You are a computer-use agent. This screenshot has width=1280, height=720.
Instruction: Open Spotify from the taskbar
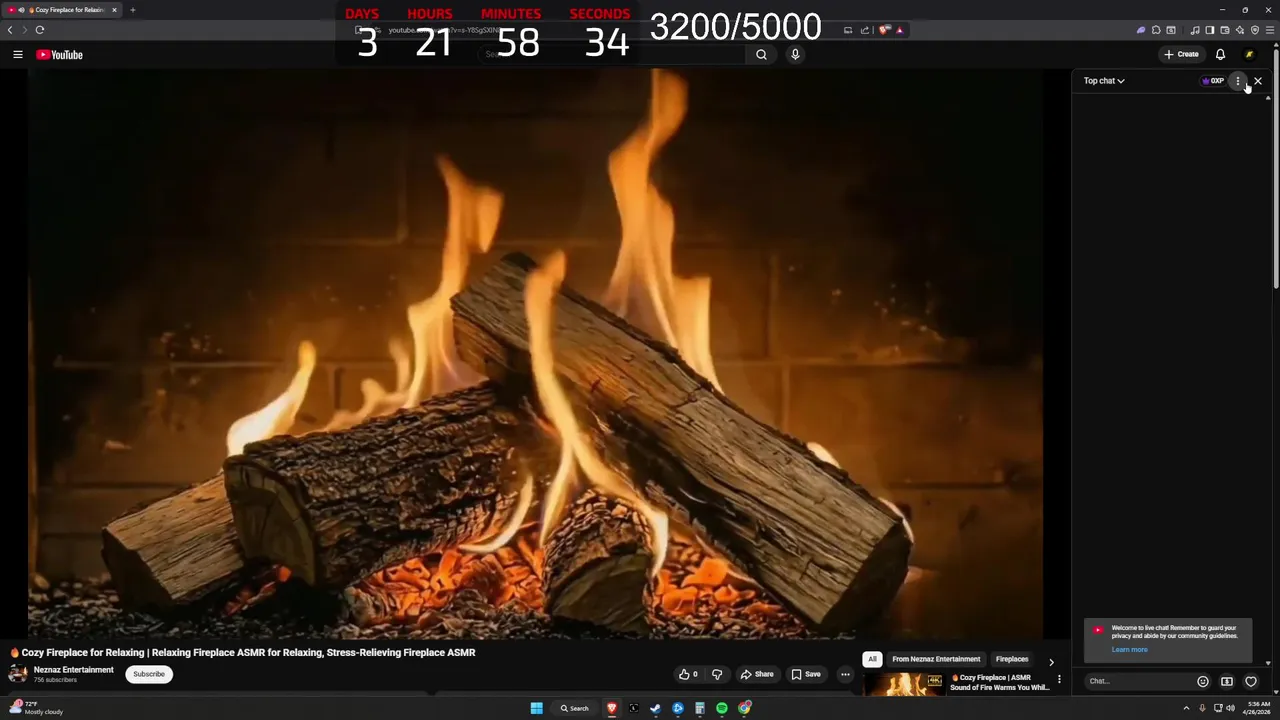(722, 708)
